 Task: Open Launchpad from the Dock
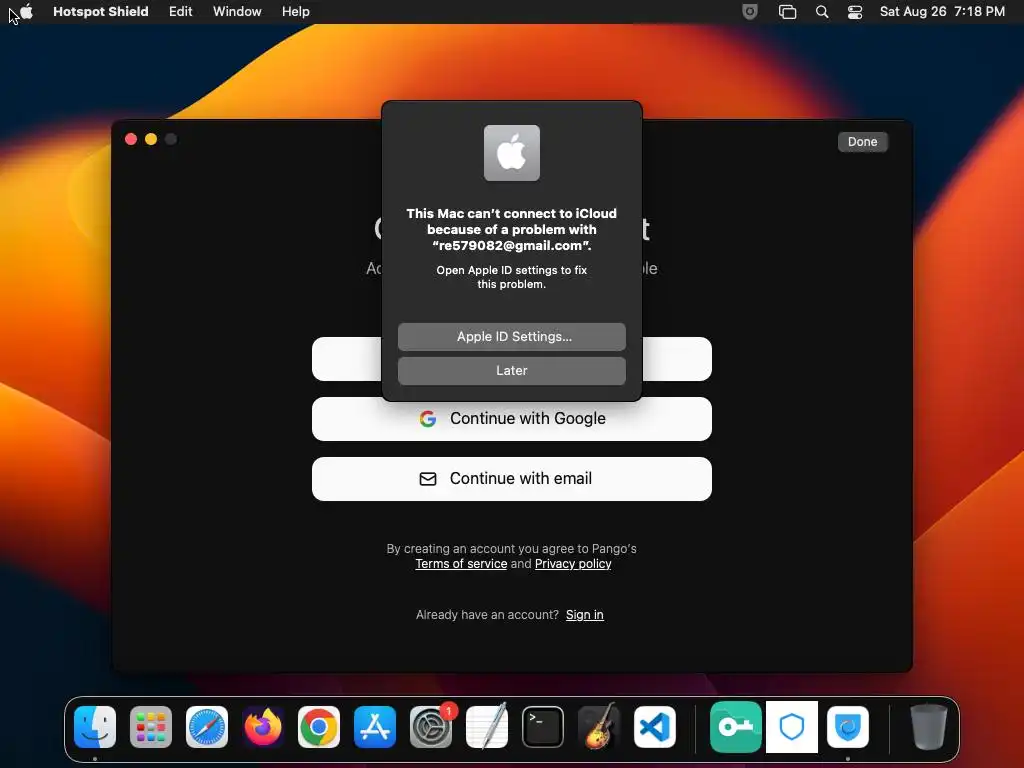pos(151,727)
